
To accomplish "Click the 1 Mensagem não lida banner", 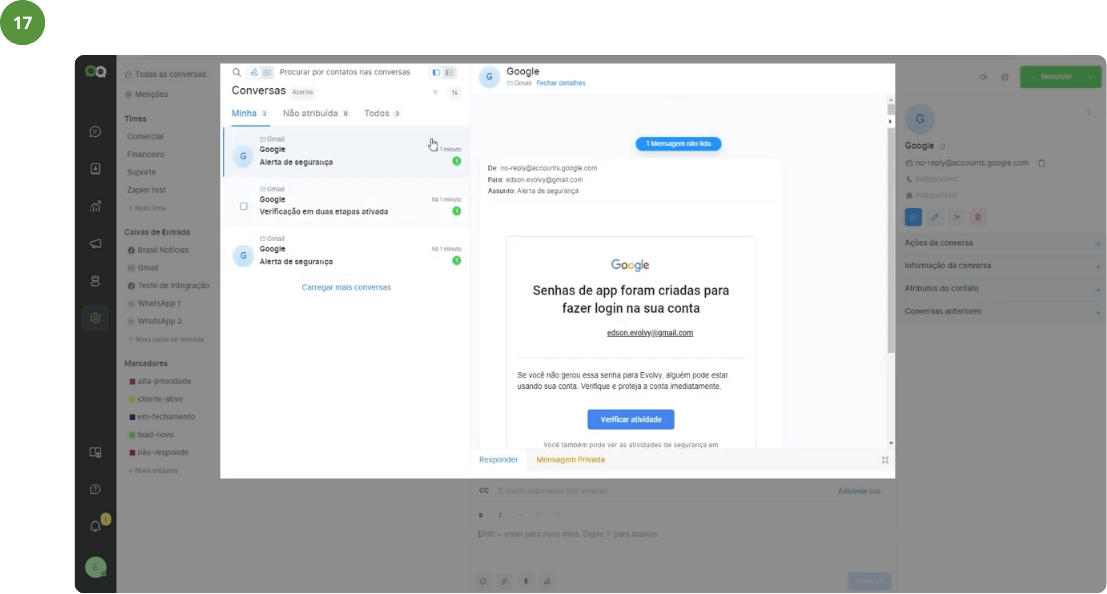I will coord(678,144).
